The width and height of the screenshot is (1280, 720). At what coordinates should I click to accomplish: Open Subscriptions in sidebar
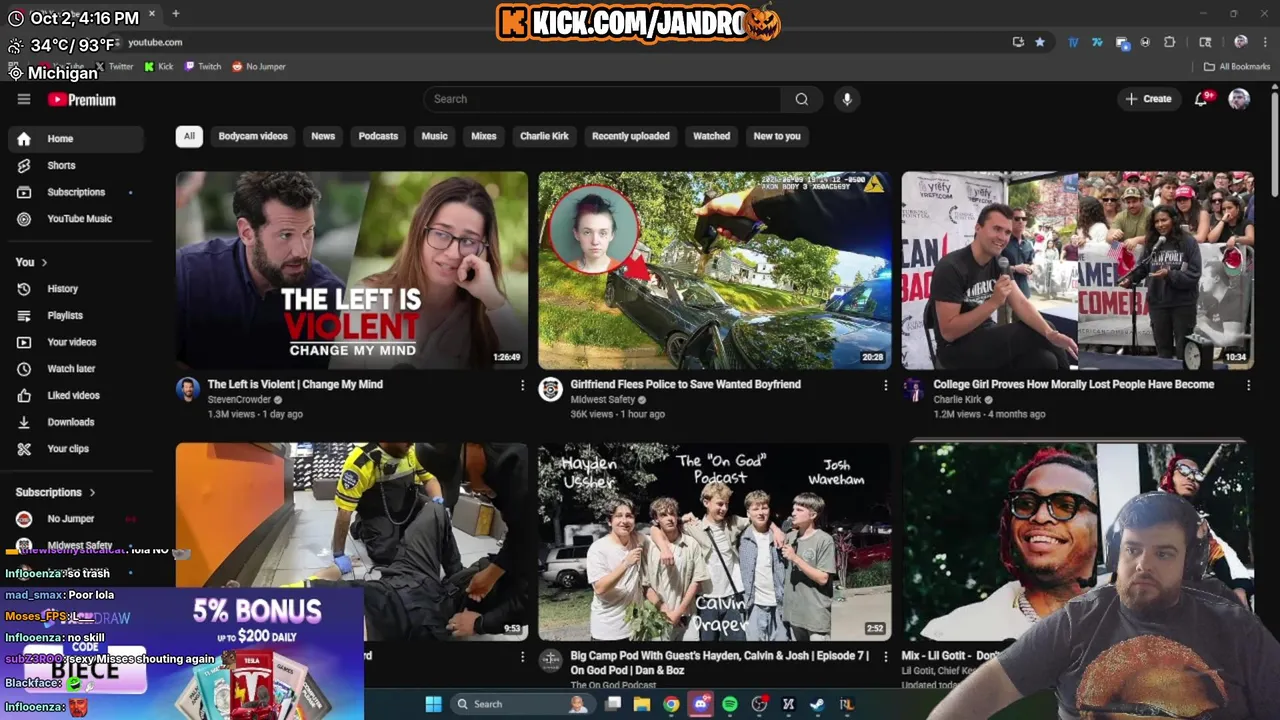pyautogui.click(x=76, y=192)
